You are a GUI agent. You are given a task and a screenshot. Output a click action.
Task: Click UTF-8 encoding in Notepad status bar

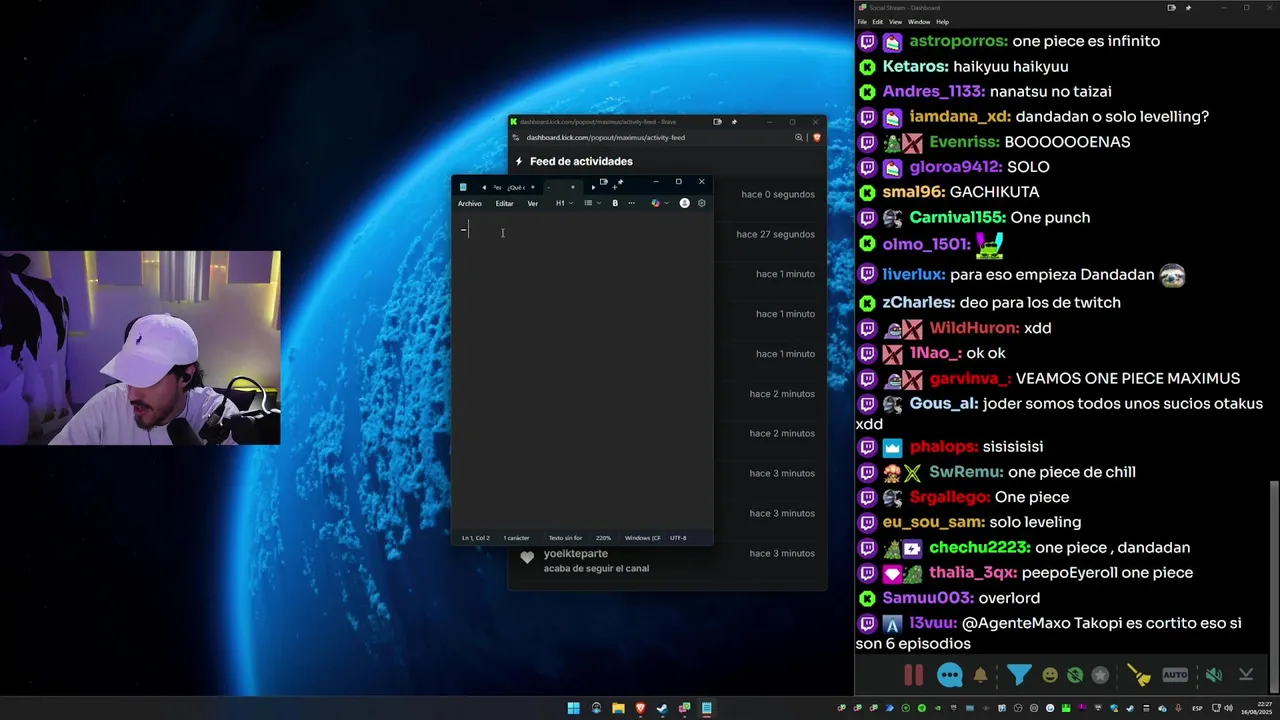(x=678, y=538)
